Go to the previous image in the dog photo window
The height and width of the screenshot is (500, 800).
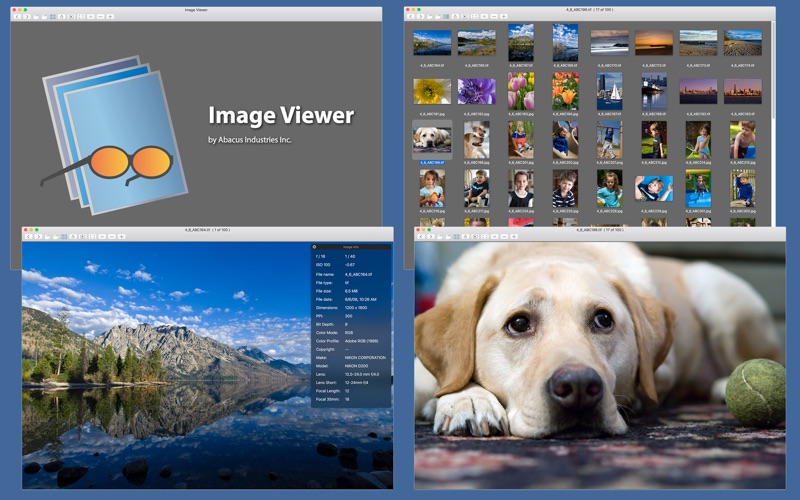point(420,236)
